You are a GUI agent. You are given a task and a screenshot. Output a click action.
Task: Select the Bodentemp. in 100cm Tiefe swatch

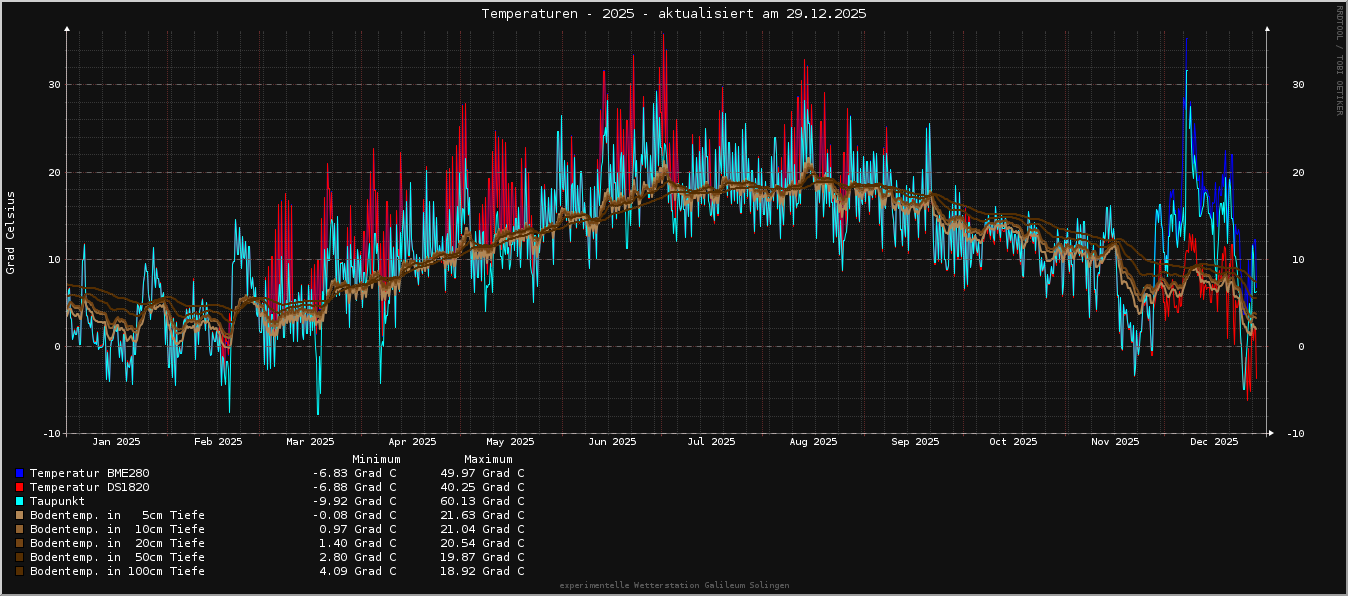point(19,571)
